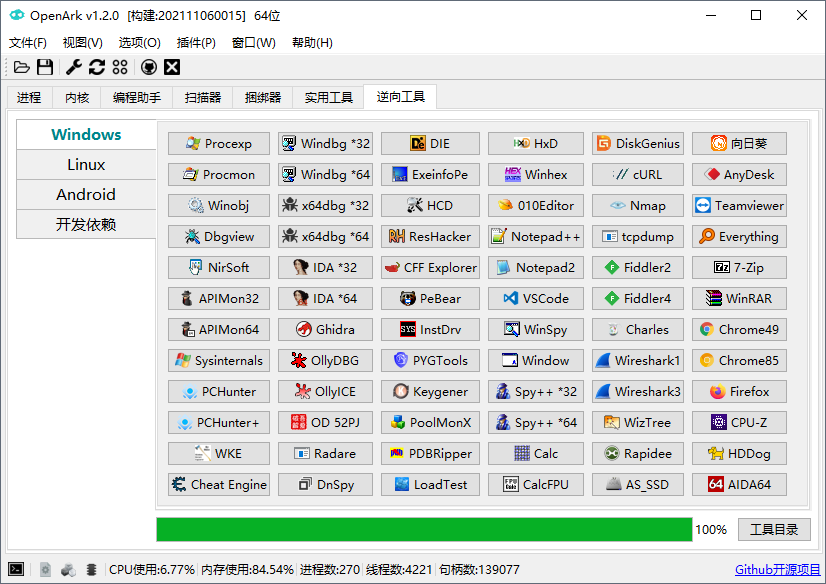This screenshot has height=584, width=826.
Task: Click the refresh arrows toolbar icon
Action: tap(97, 67)
